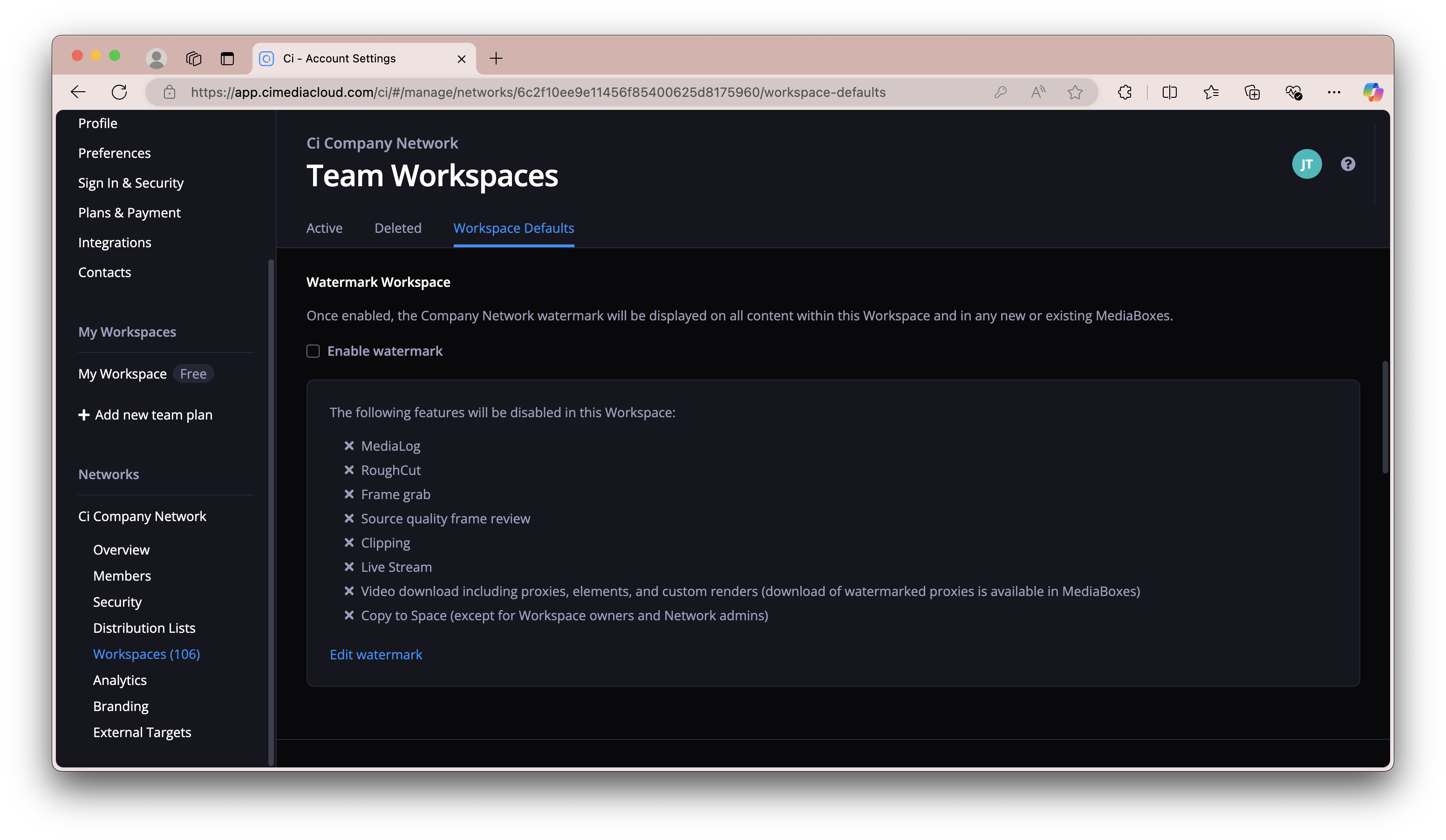This screenshot has height=840, width=1446.
Task: Open saved passwords key icon
Action: (x=1001, y=92)
